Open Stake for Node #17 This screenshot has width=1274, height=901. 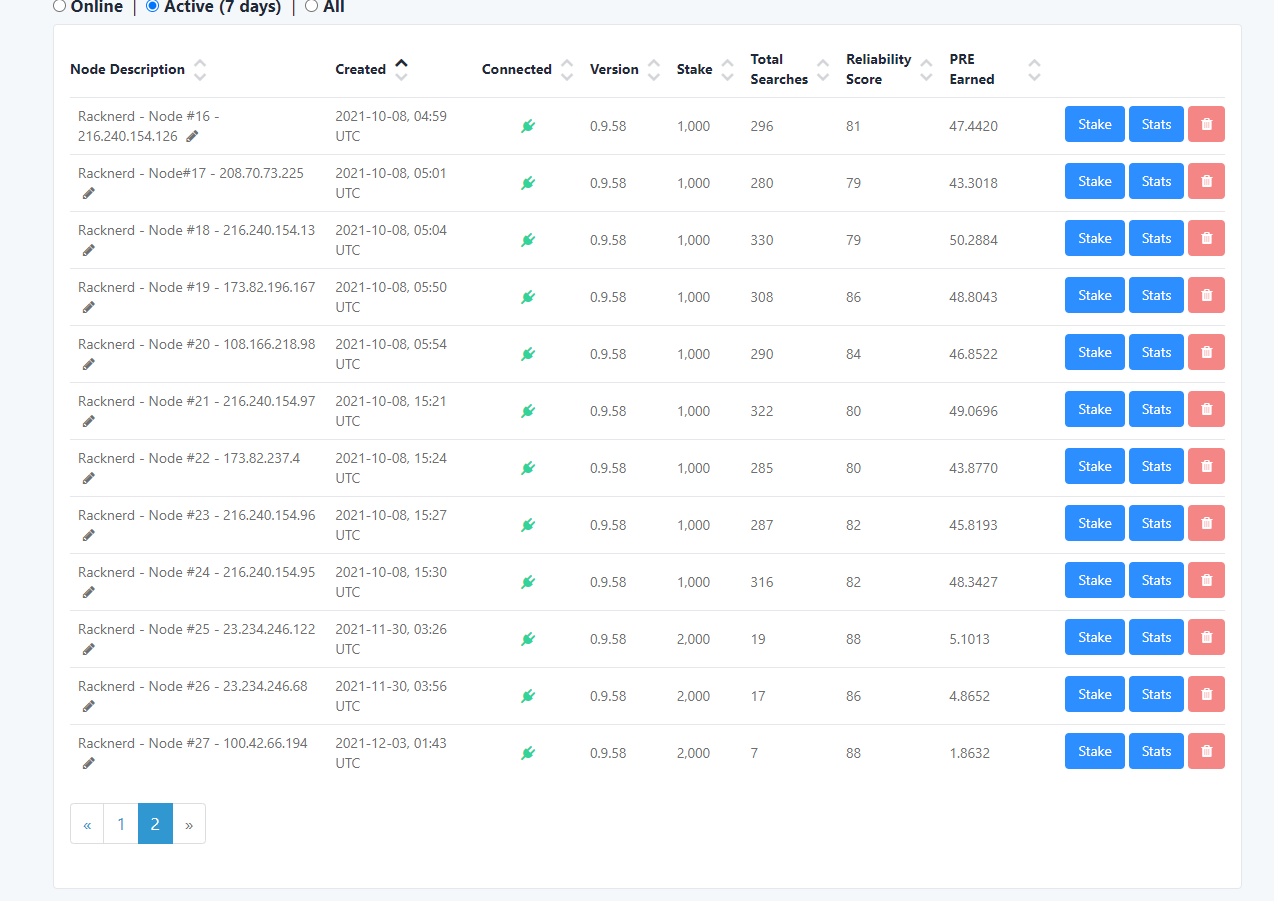pyautogui.click(x=1094, y=181)
